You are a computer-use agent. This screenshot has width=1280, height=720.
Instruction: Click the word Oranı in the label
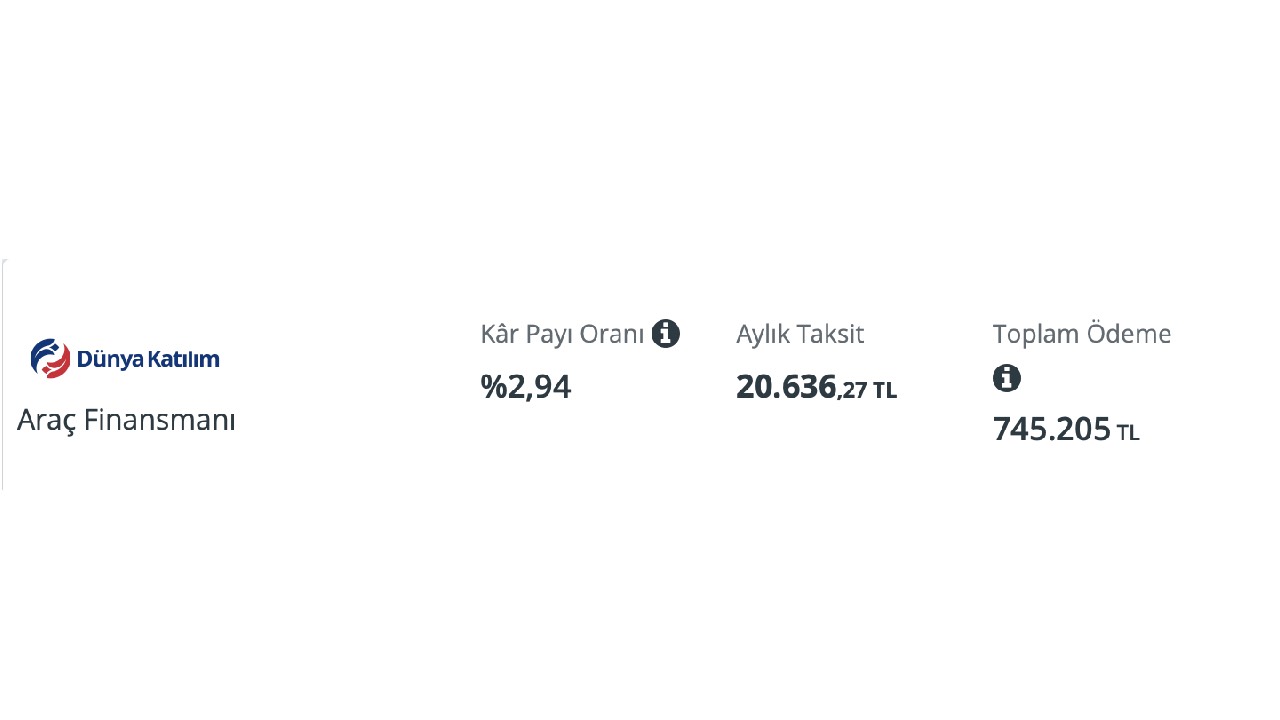pos(613,334)
